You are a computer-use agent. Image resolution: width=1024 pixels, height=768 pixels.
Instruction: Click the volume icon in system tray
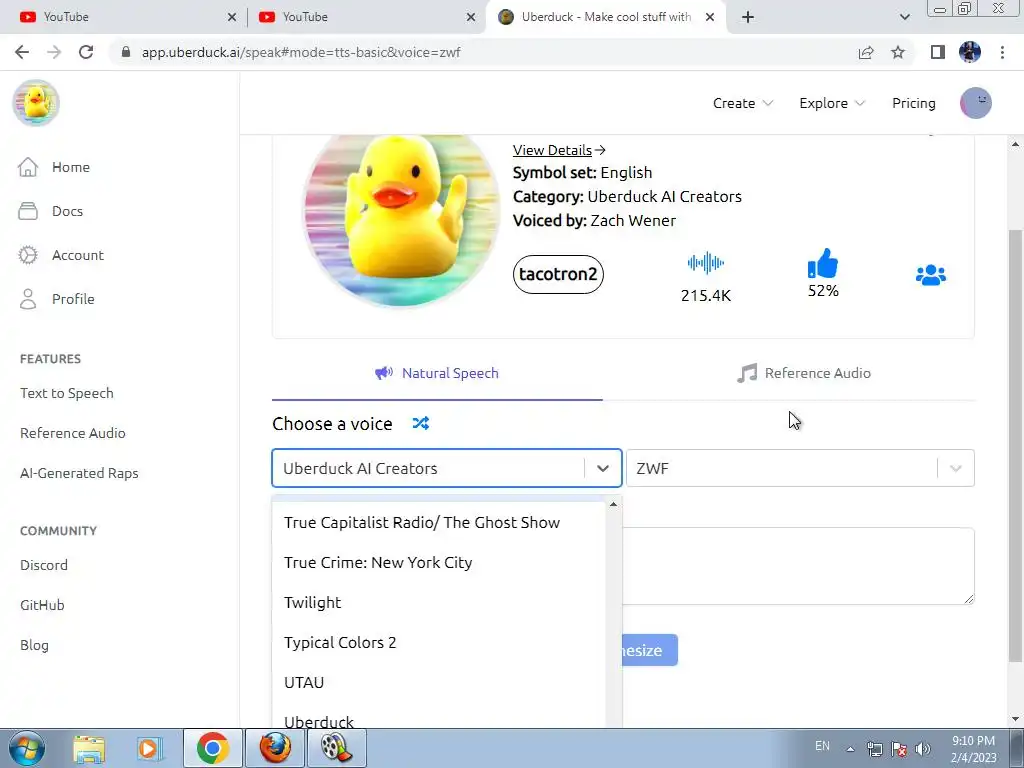pos(922,748)
